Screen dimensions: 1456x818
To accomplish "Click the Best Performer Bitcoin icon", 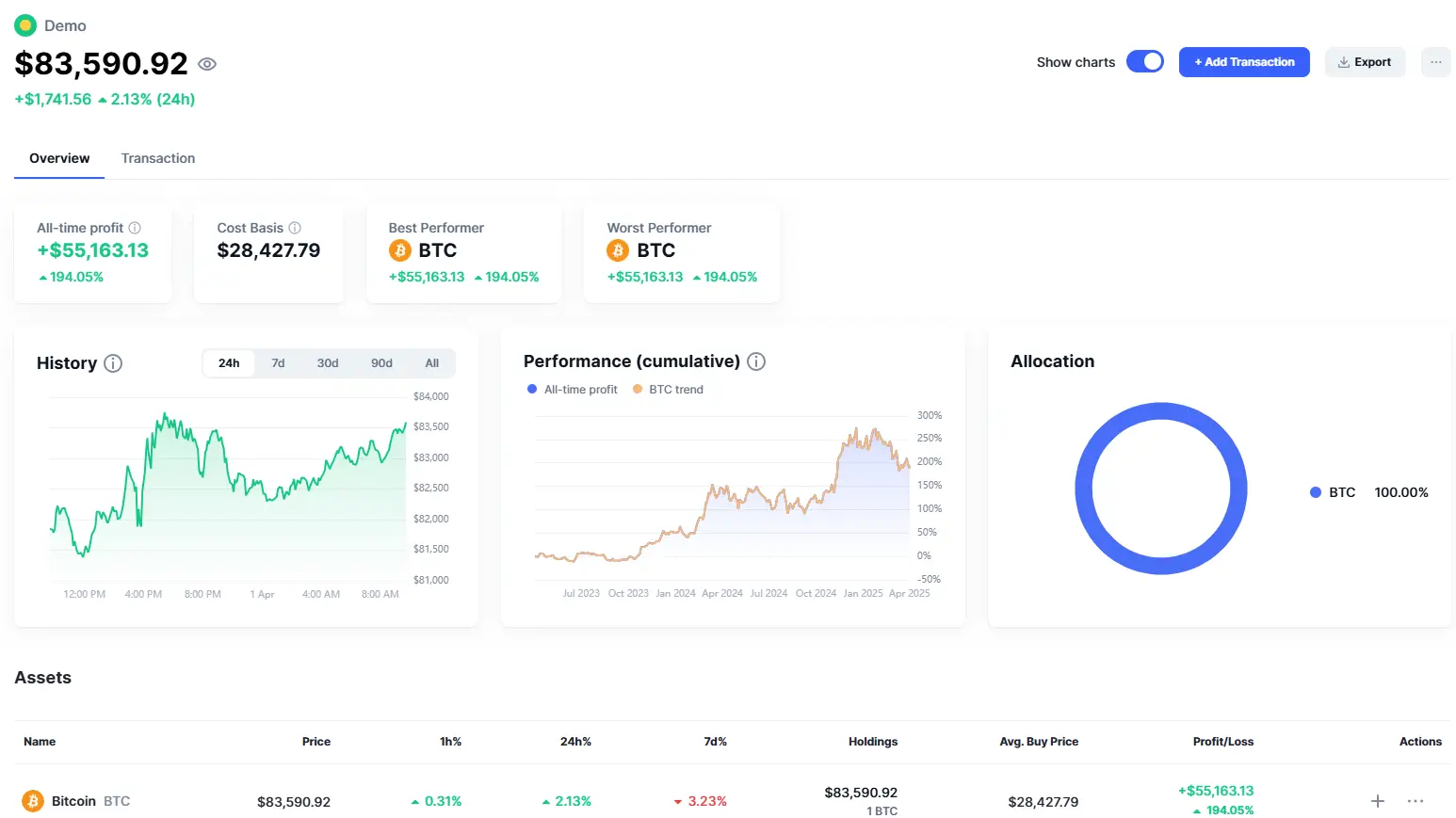I will pyautogui.click(x=400, y=250).
